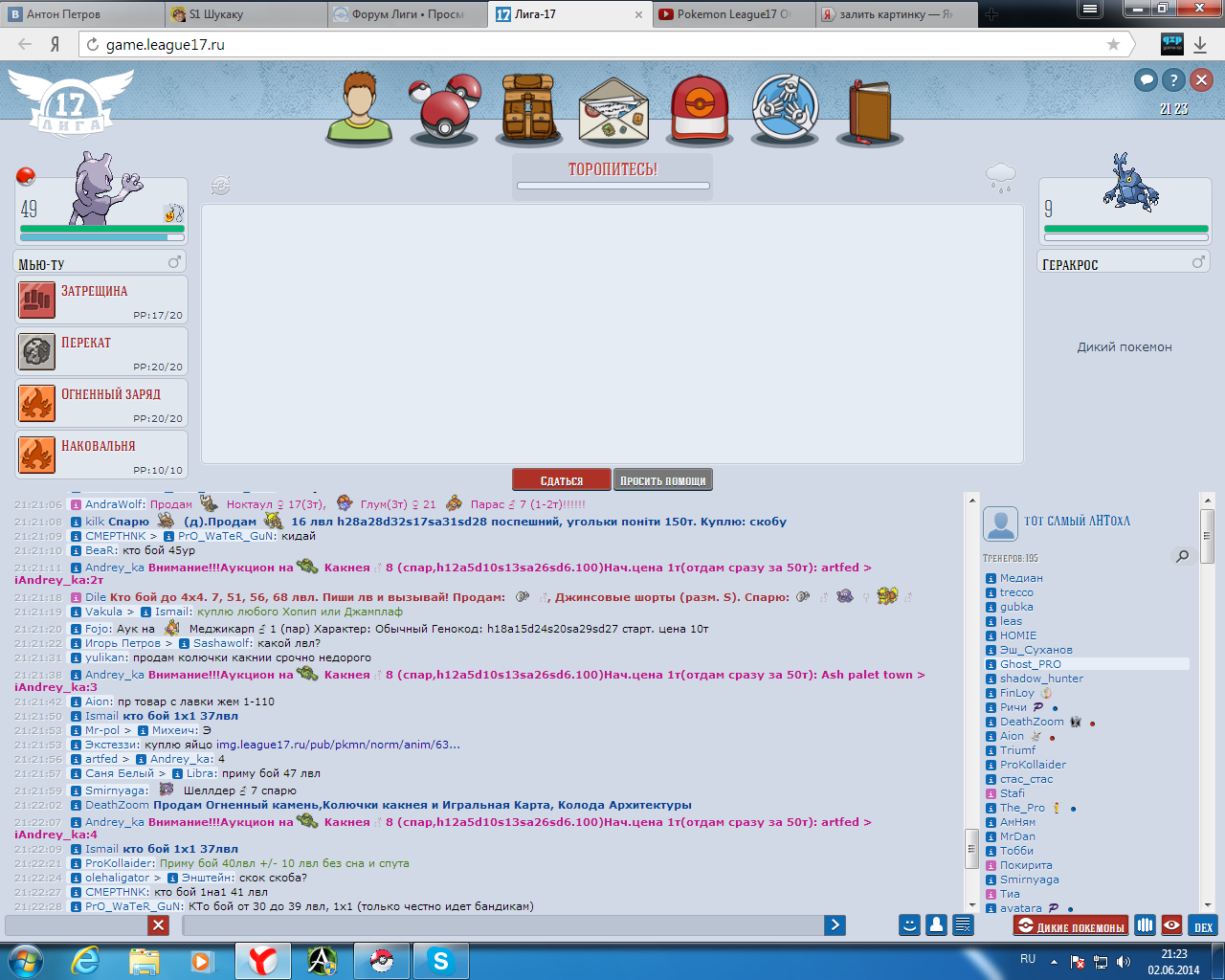
Task: Click the chat recipient input field
Action: pos(77,924)
